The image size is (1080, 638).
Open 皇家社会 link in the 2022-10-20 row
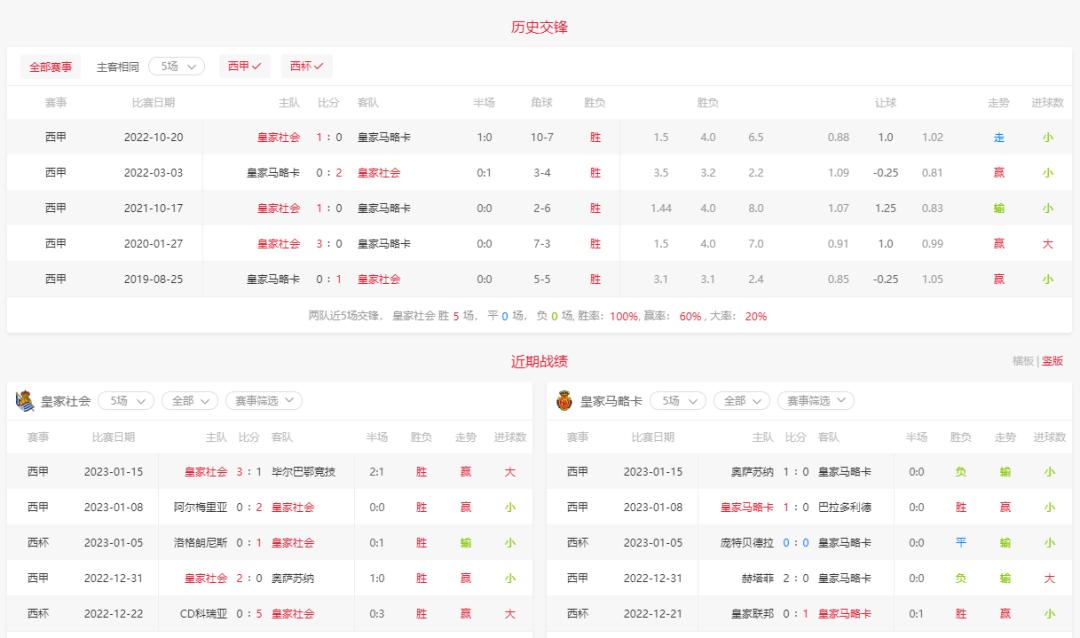pos(277,136)
